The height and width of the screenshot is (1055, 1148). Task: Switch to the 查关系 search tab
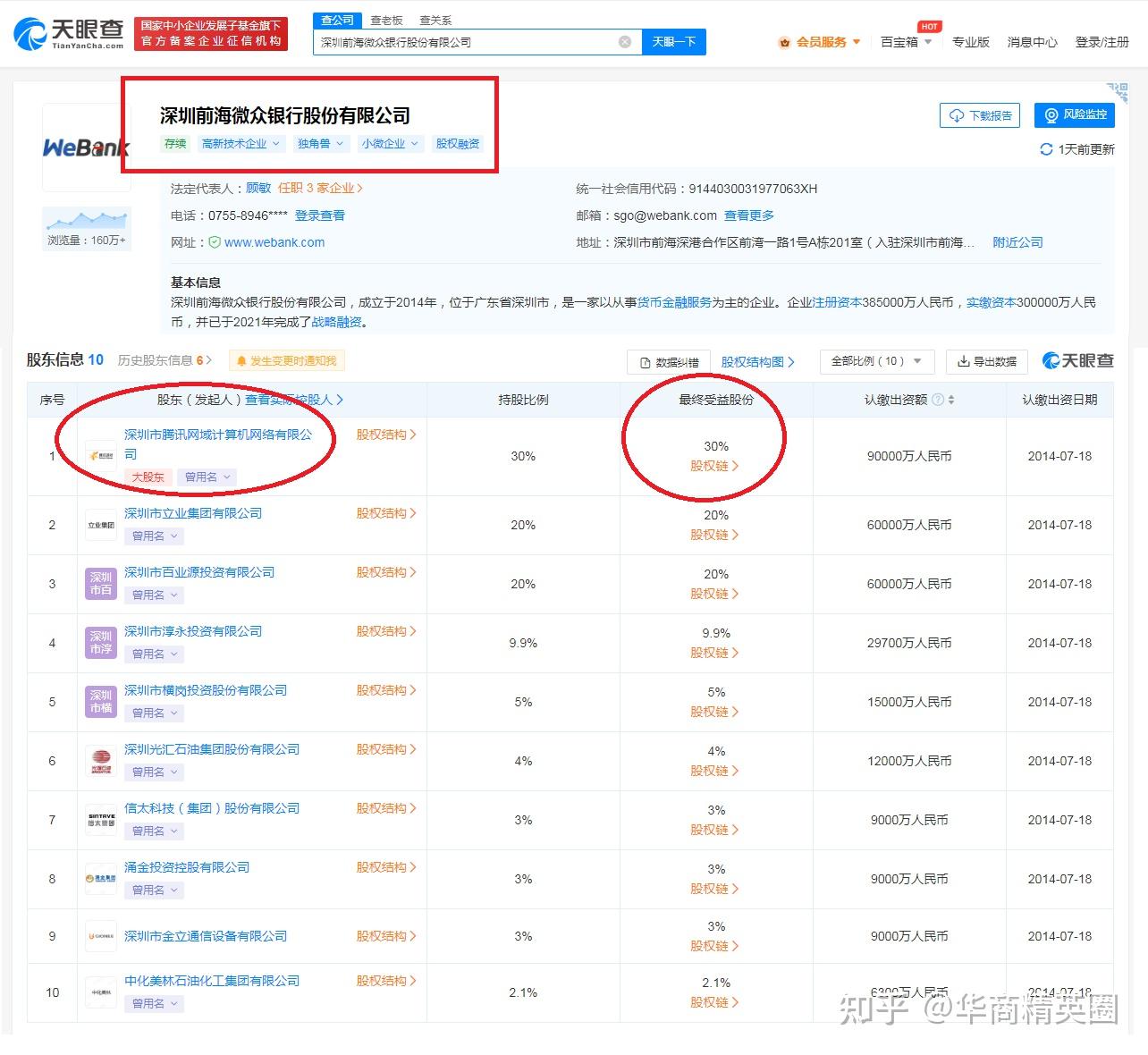(x=435, y=20)
